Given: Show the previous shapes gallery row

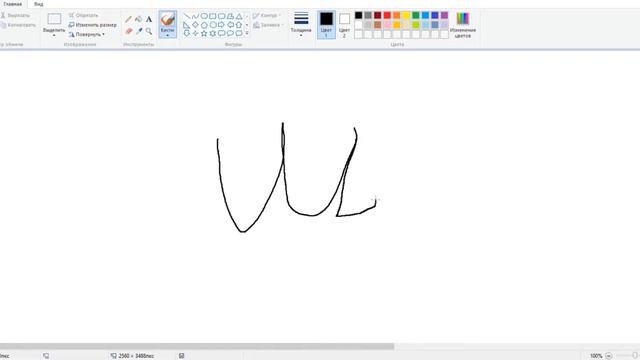Looking at the screenshot, I should pyautogui.click(x=247, y=16).
